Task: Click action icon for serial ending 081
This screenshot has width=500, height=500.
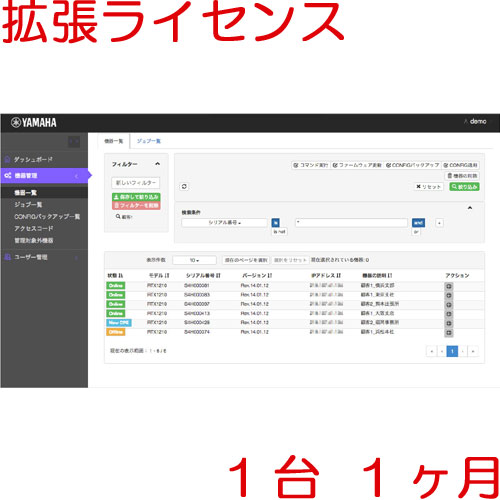Action: tap(449, 286)
